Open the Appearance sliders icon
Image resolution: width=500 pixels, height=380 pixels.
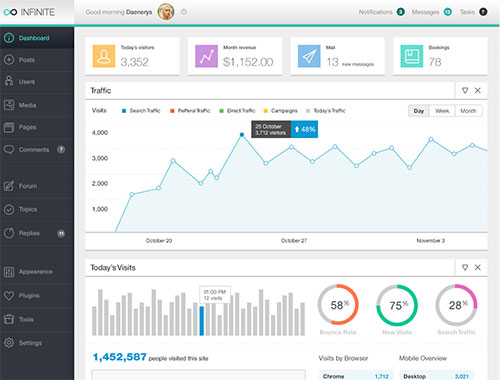tap(9, 272)
